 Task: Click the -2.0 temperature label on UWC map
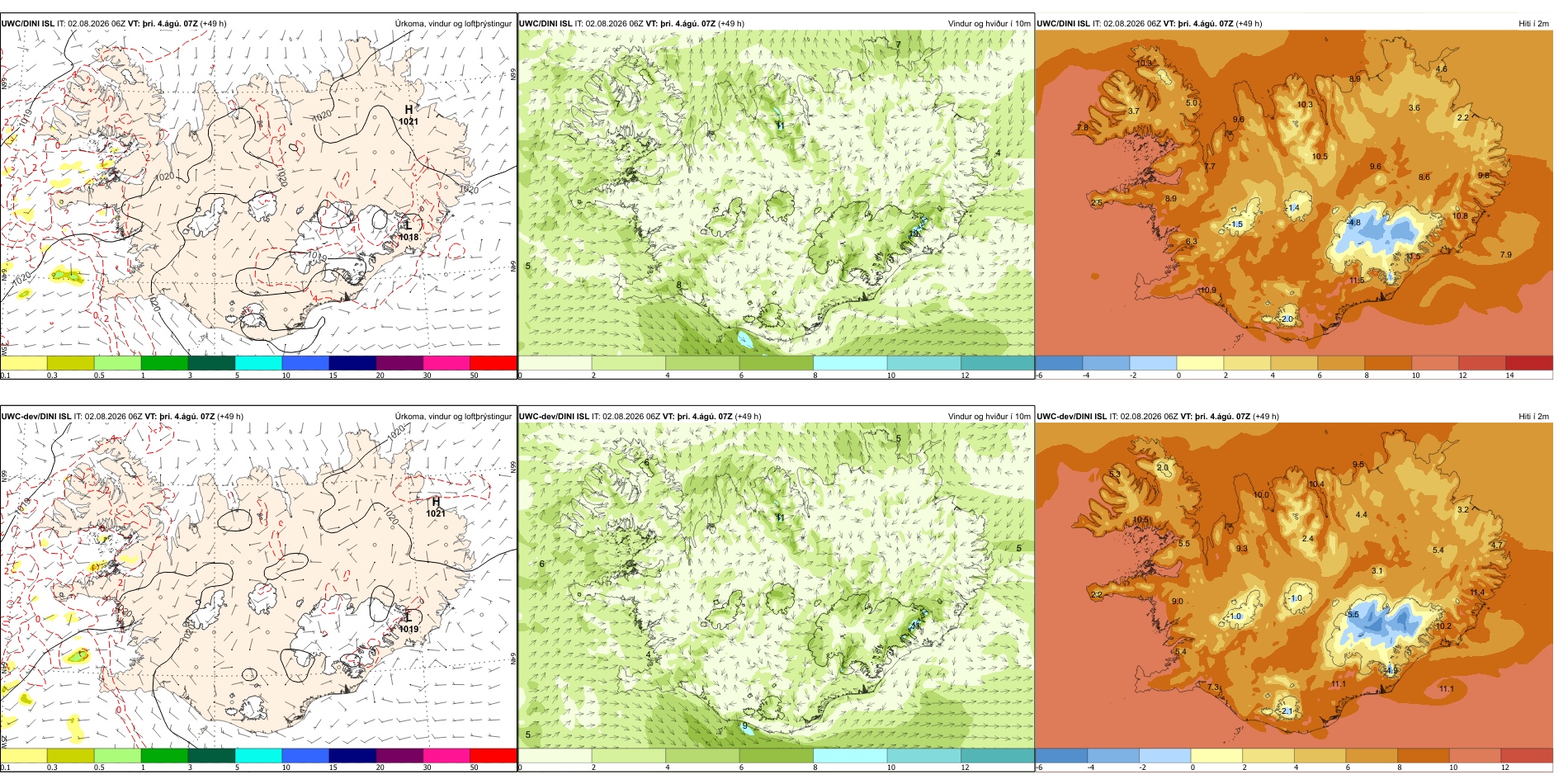(1287, 319)
